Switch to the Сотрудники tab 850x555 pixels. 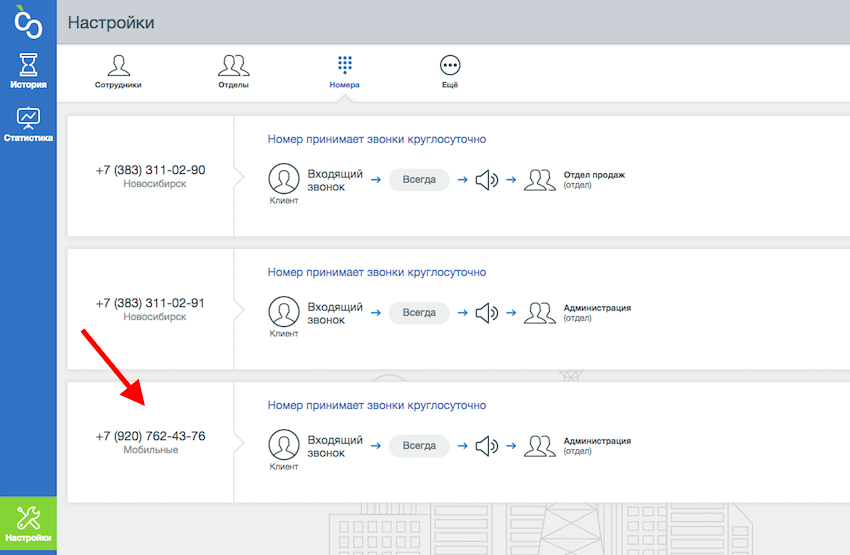coord(118,71)
